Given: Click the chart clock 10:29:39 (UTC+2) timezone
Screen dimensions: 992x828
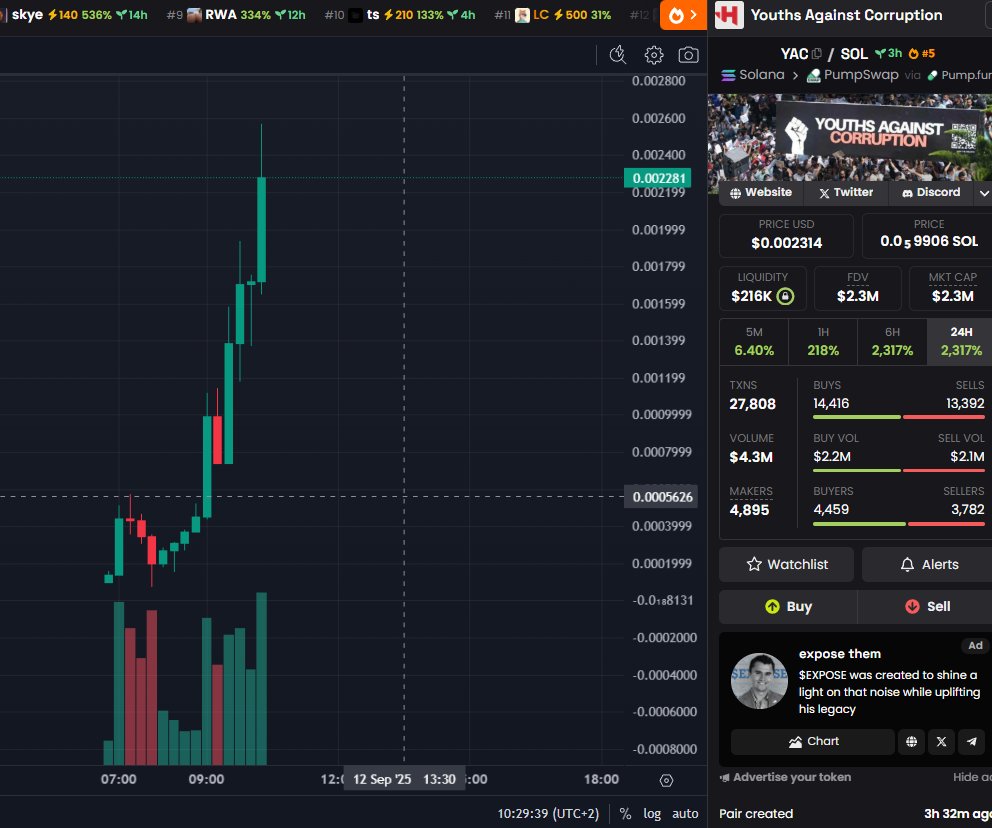Looking at the screenshot, I should 548,814.
